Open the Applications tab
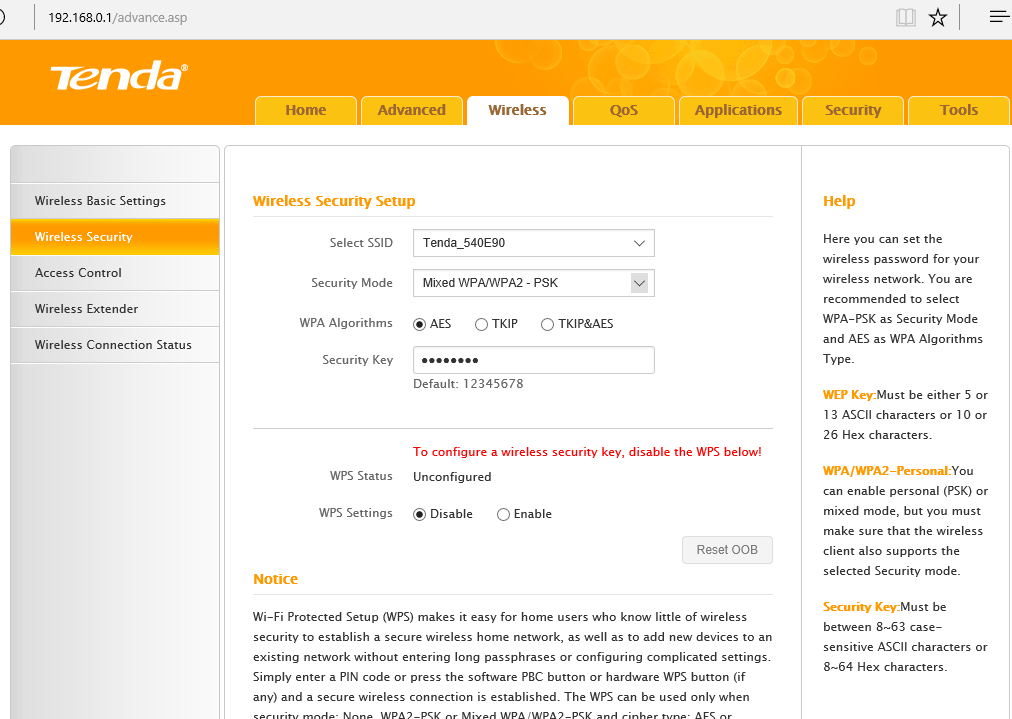1012x719 pixels. pos(738,110)
